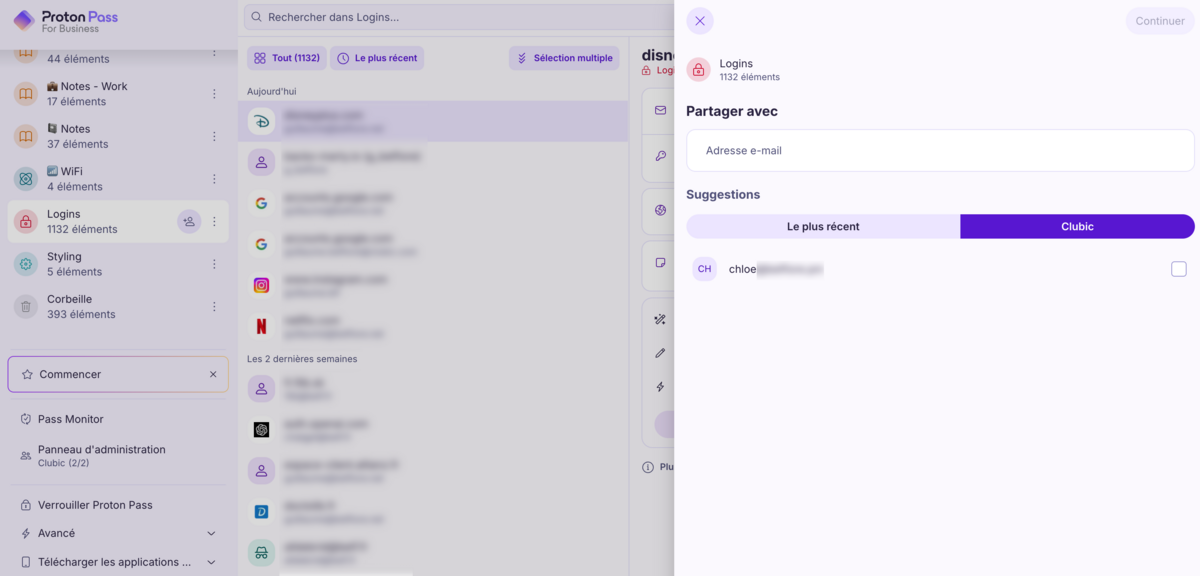Close the share panel
This screenshot has width=1200, height=576.
click(700, 21)
